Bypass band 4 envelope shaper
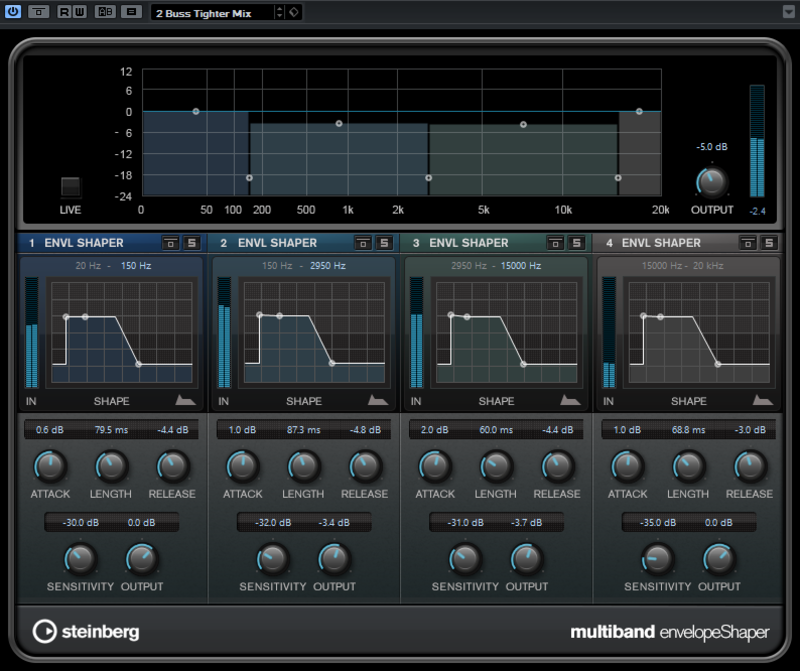Image resolution: width=800 pixels, height=671 pixels. pyautogui.click(x=747, y=243)
